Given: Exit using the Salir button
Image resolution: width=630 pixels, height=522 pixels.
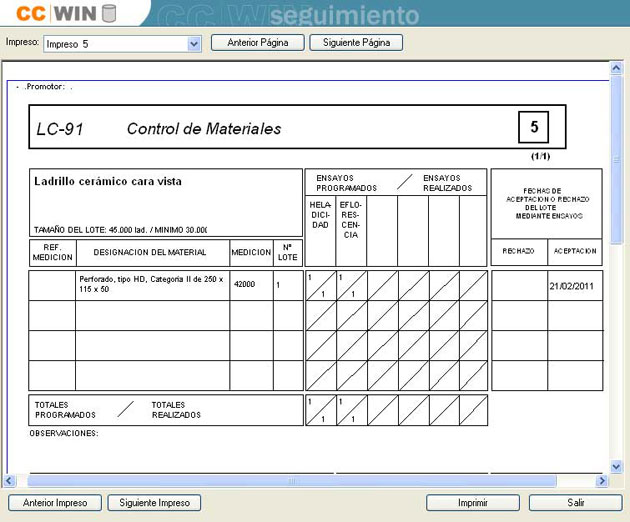Looking at the screenshot, I should click(576, 503).
